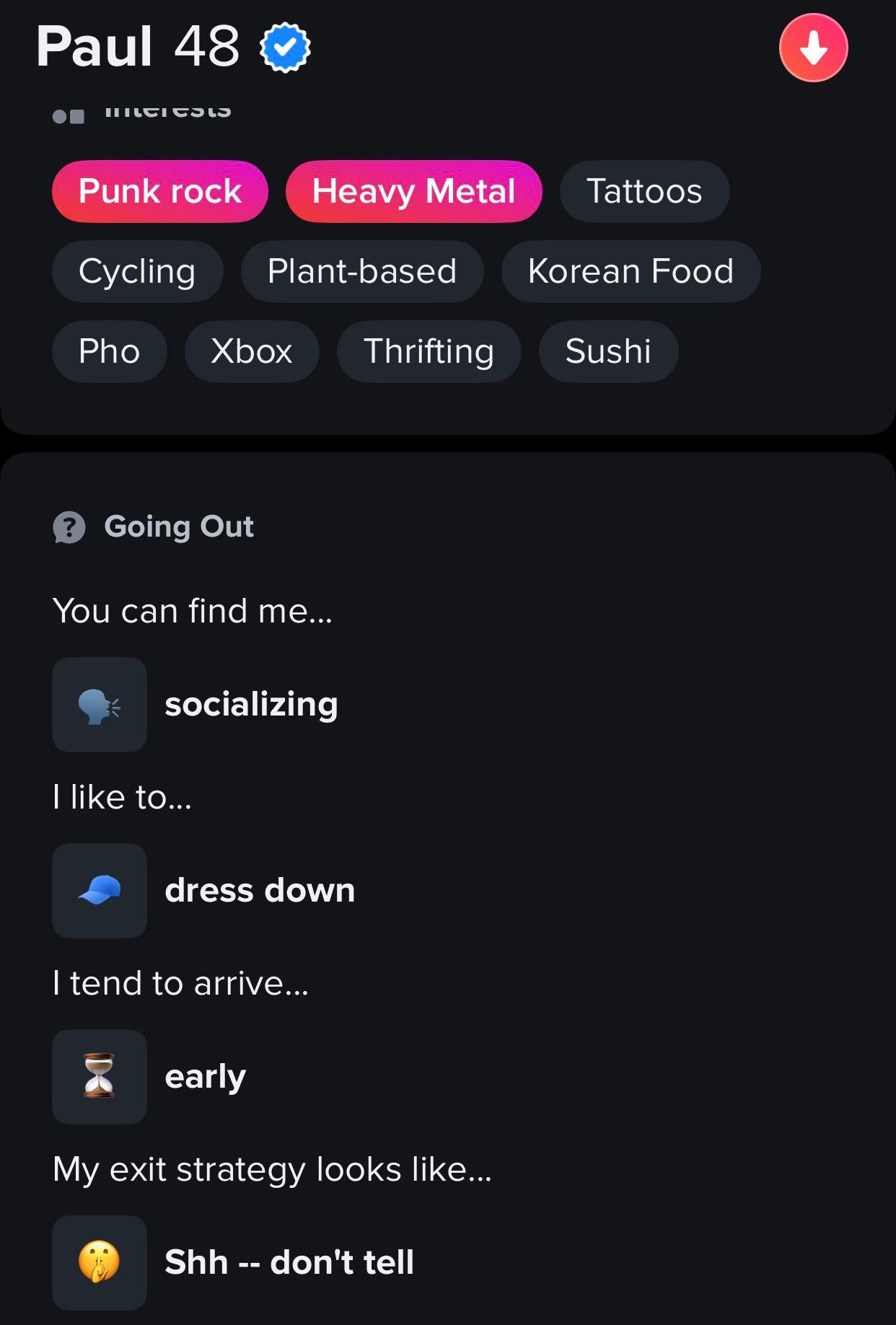Tap the Xbox interest chip
This screenshot has width=896, height=1325.
tap(252, 351)
